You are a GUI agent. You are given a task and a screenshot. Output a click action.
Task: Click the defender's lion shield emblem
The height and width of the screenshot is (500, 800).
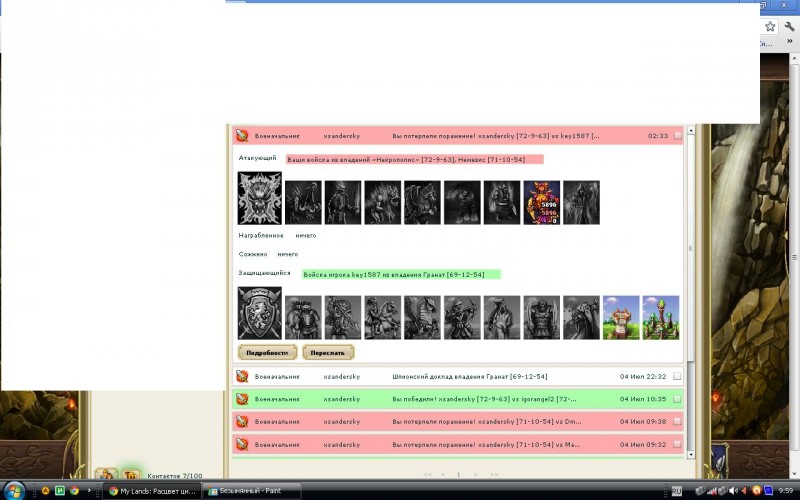coord(260,313)
